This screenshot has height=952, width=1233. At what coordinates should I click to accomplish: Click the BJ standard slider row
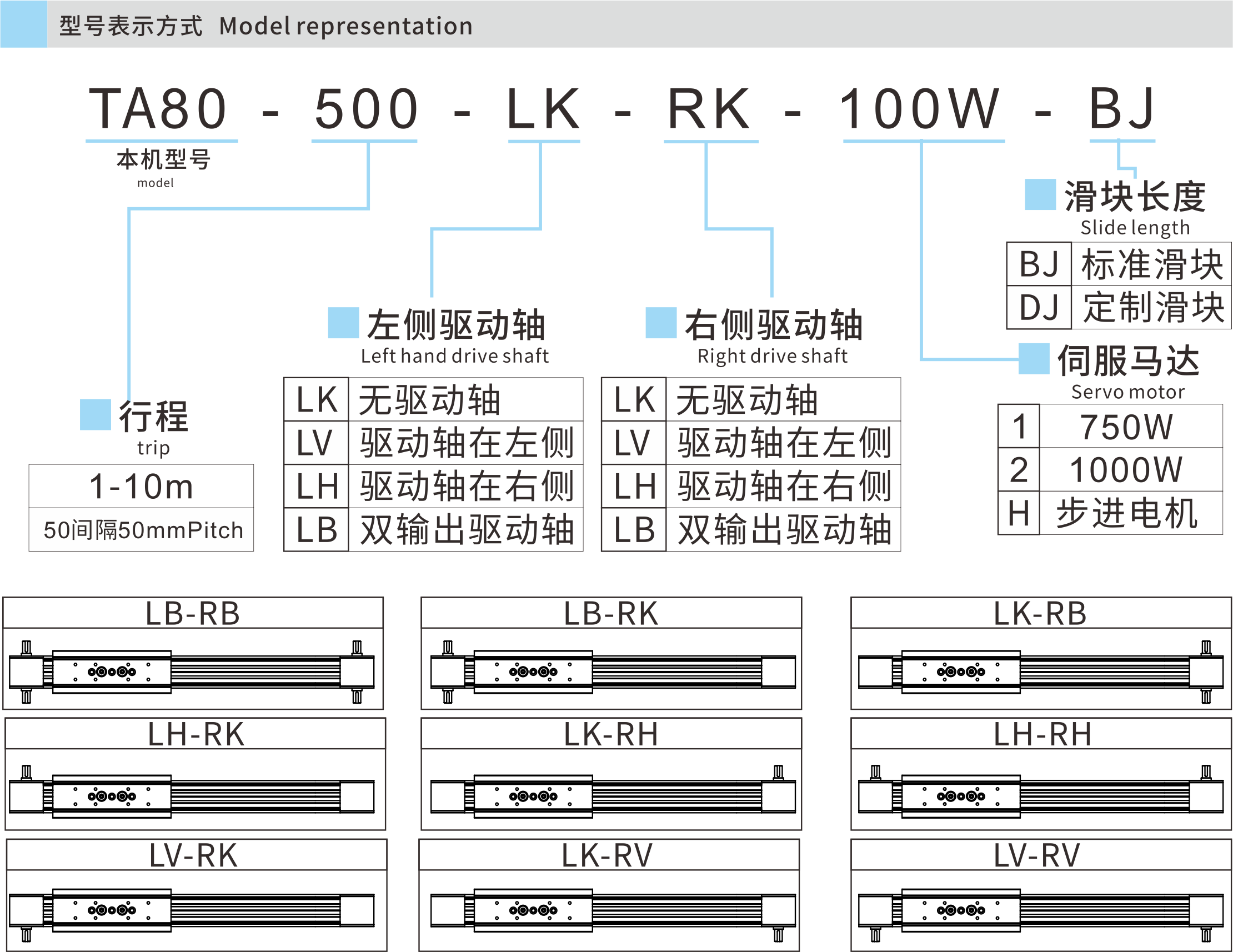(1118, 264)
